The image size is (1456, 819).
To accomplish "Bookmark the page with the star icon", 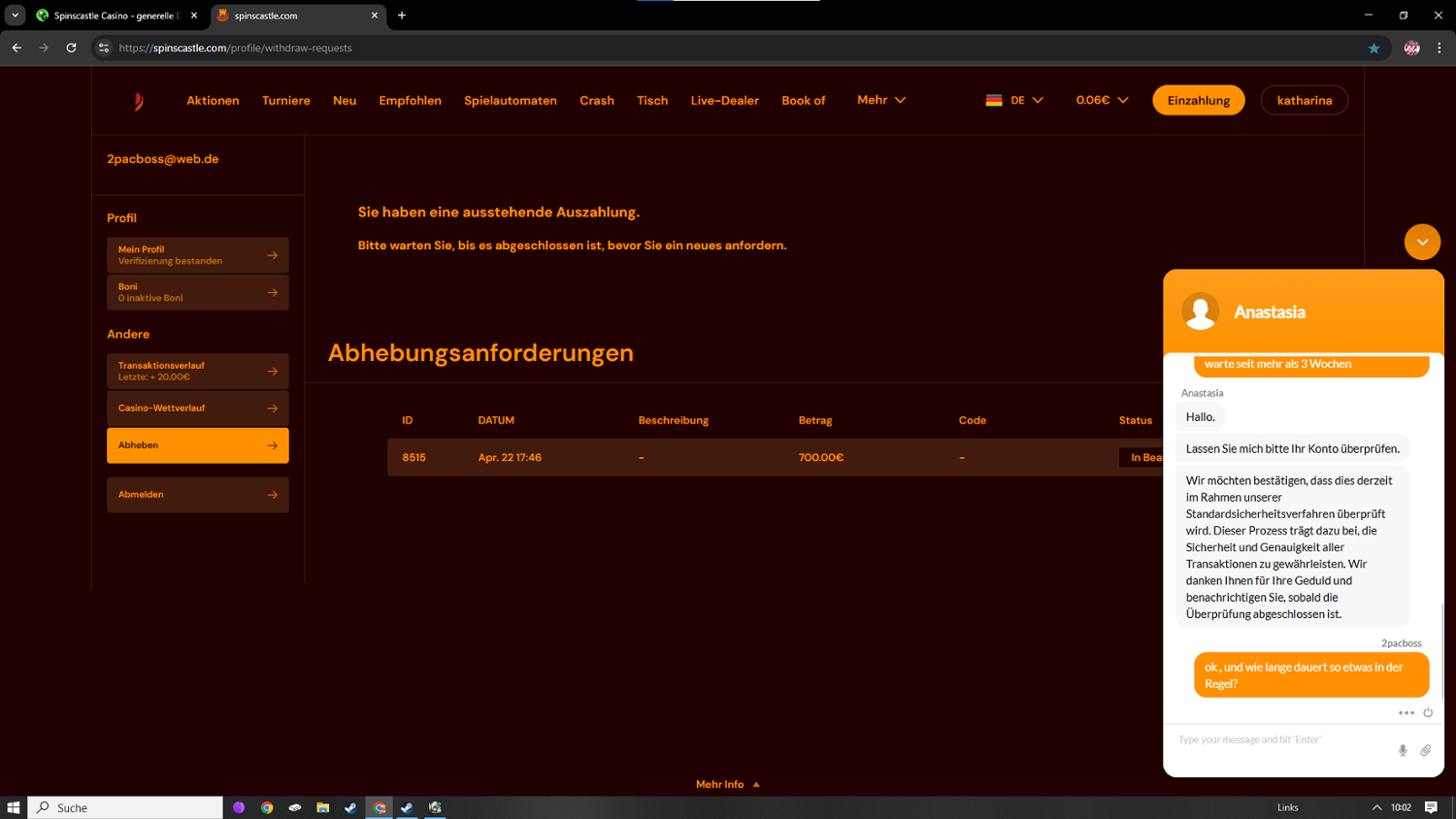I will (x=1373, y=49).
